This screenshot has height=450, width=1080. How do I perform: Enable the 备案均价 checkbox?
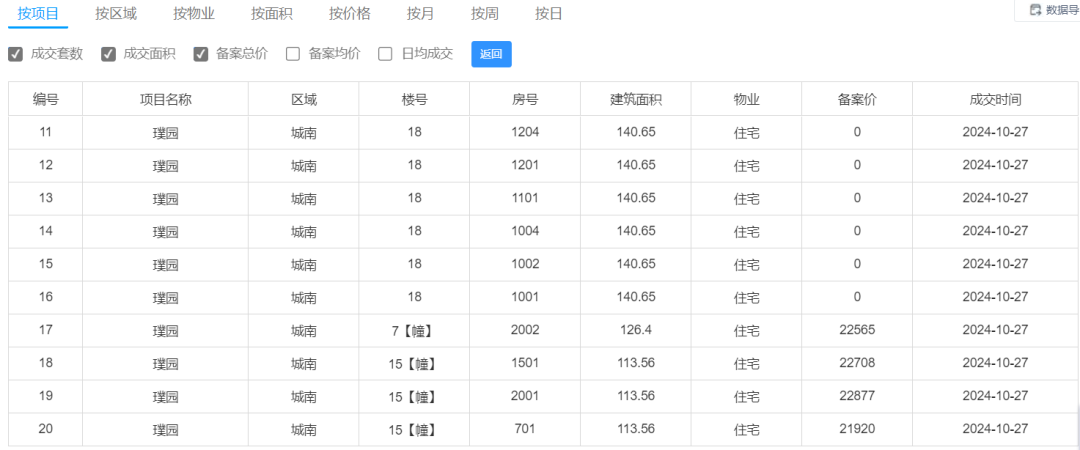pyautogui.click(x=293, y=54)
